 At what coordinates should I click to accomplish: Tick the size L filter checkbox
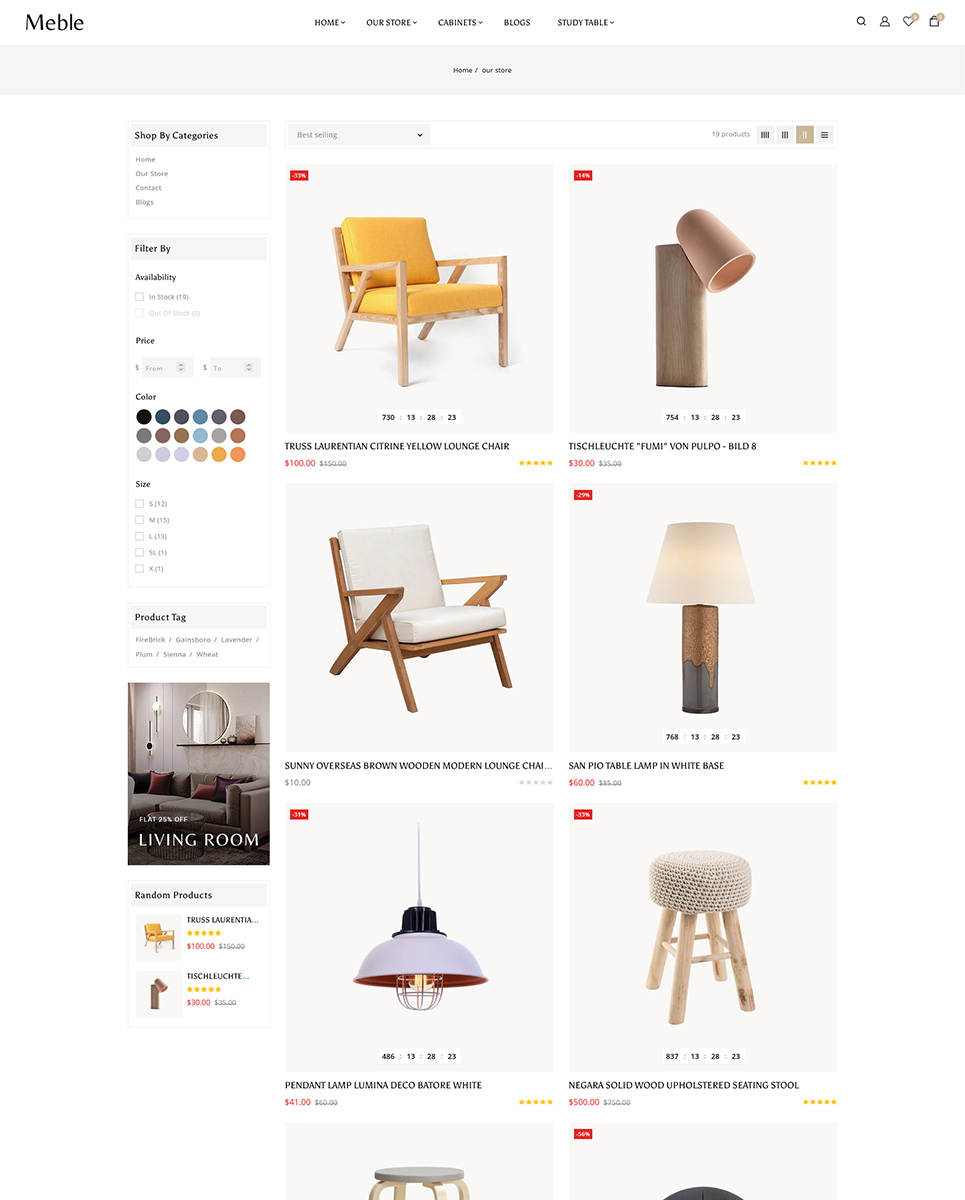tap(139, 536)
